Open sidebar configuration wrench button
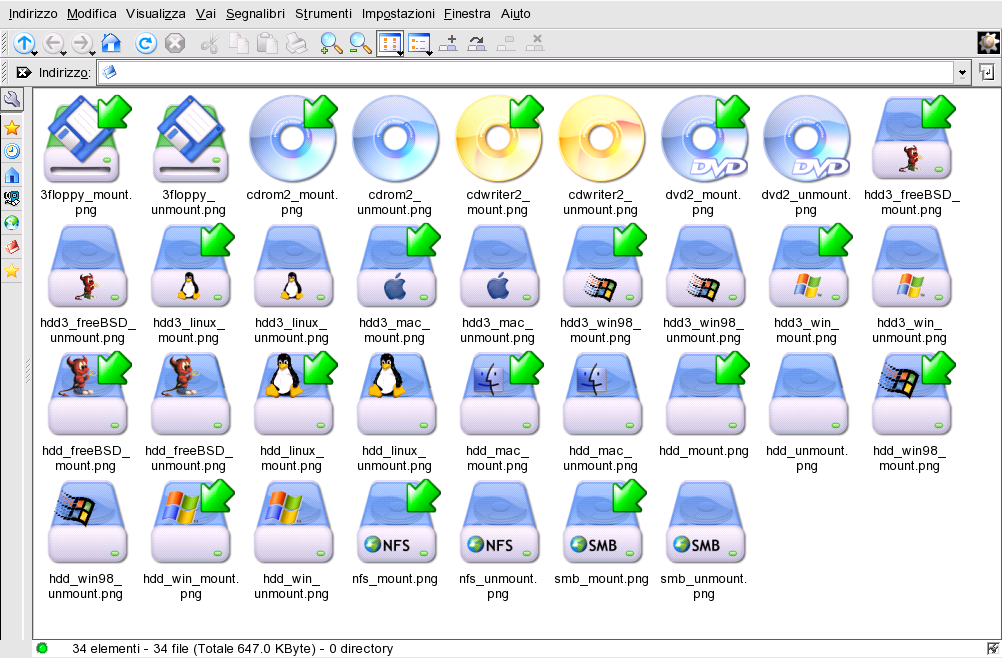The height and width of the screenshot is (658, 1002). pos(12,100)
